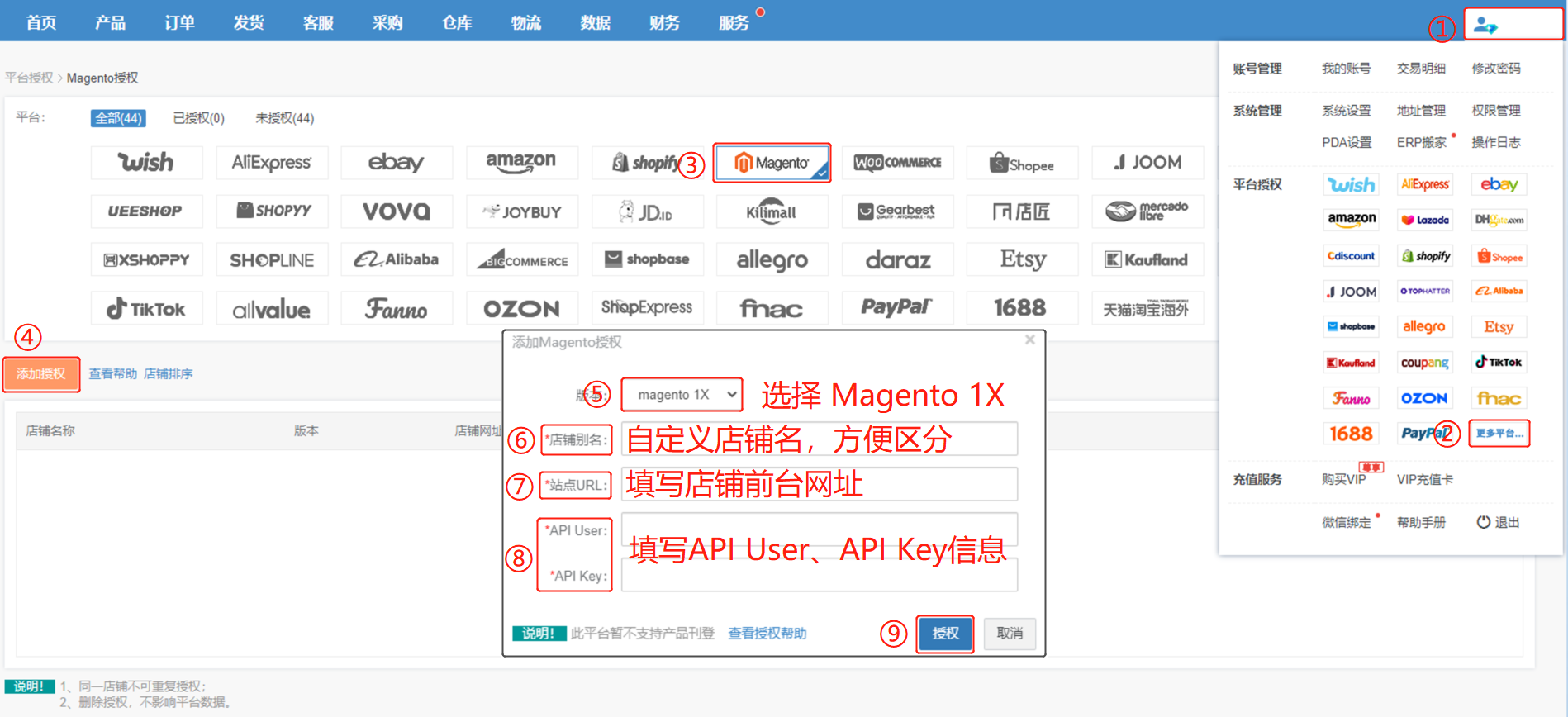Click the 平台授权 breadcrumb
1568x717 pixels.
point(29,78)
